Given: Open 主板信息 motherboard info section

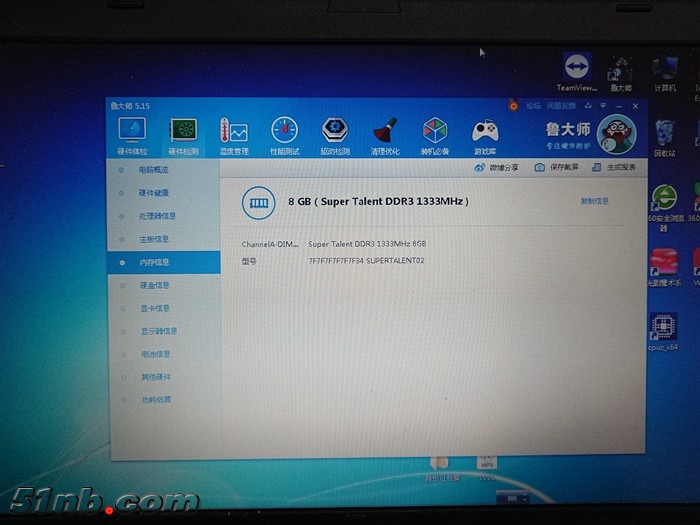Looking at the screenshot, I should click(x=154, y=239).
